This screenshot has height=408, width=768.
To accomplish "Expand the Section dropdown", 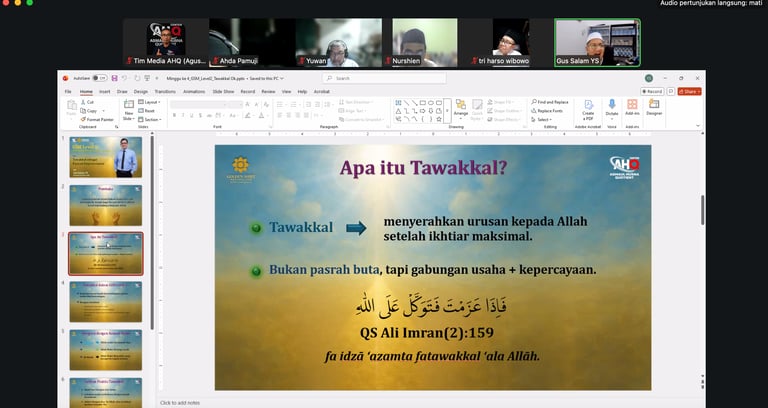I will tap(149, 120).
